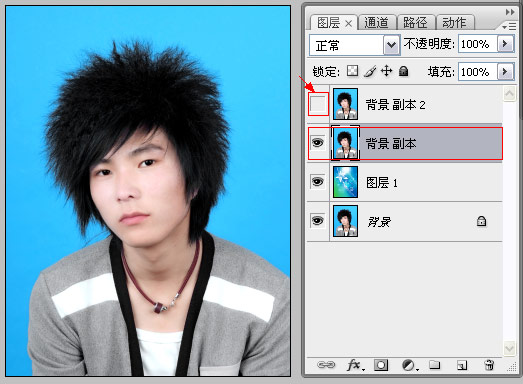Open the layers panel options menu
Viewport: 523px width, 384px height.
tap(509, 26)
